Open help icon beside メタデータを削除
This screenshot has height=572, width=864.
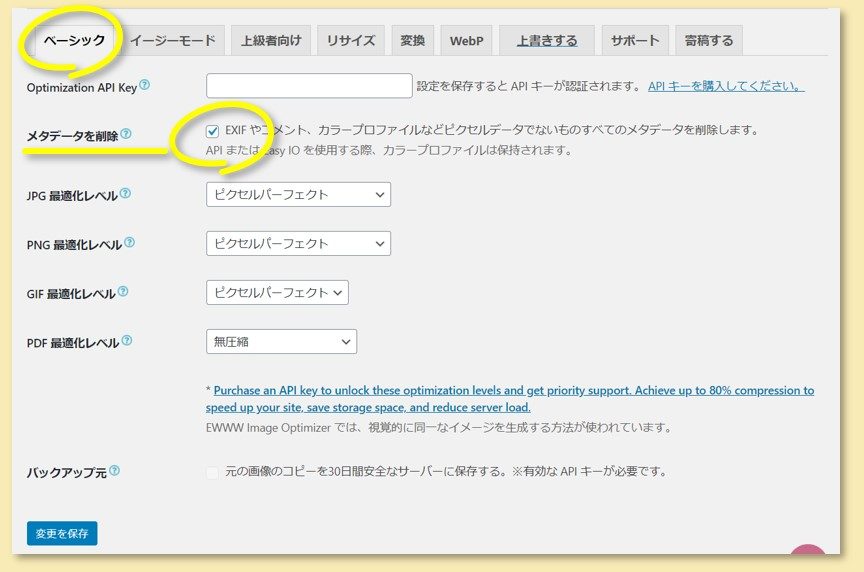[x=126, y=133]
